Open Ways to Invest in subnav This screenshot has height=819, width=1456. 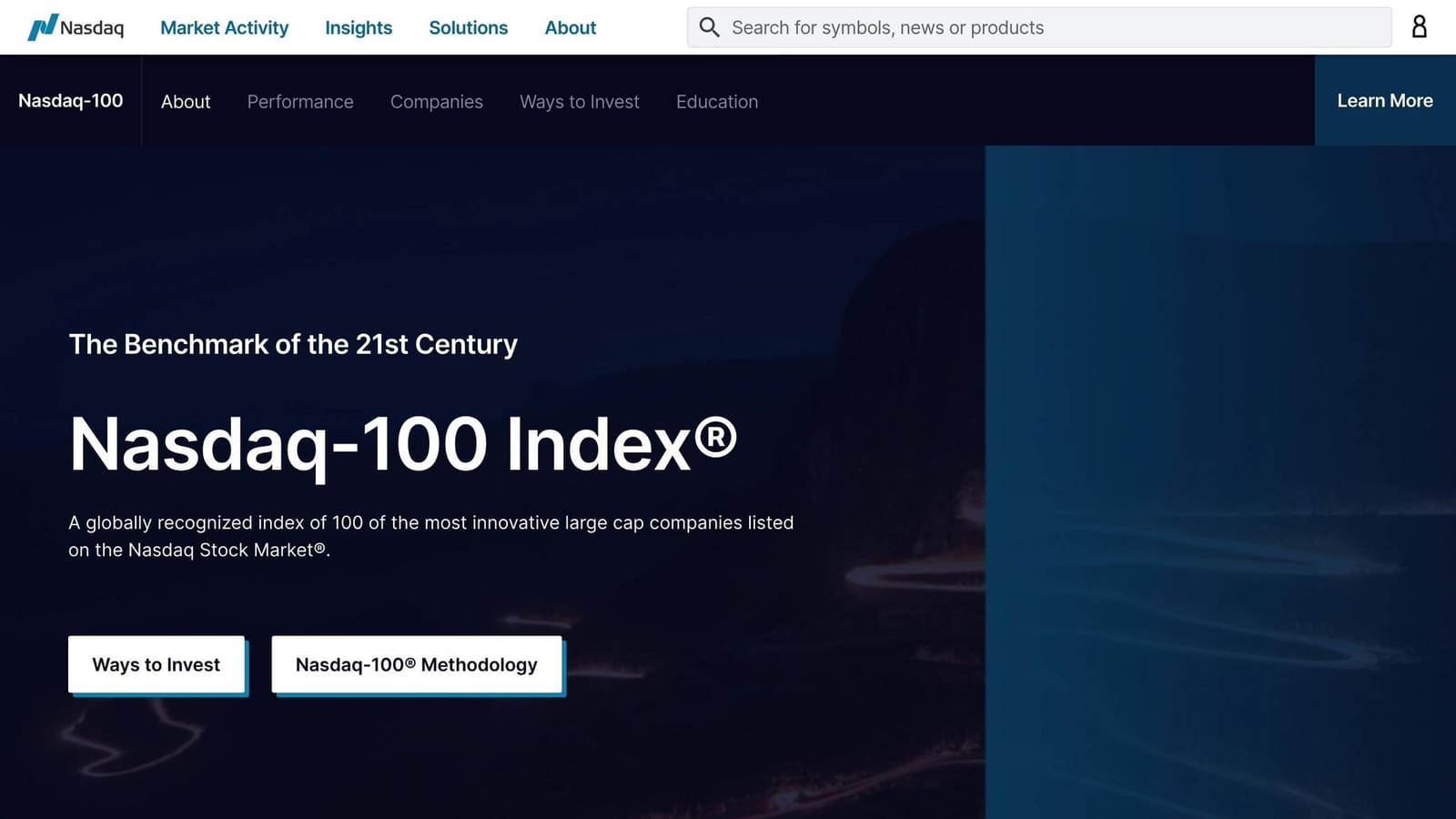pyautogui.click(x=580, y=102)
